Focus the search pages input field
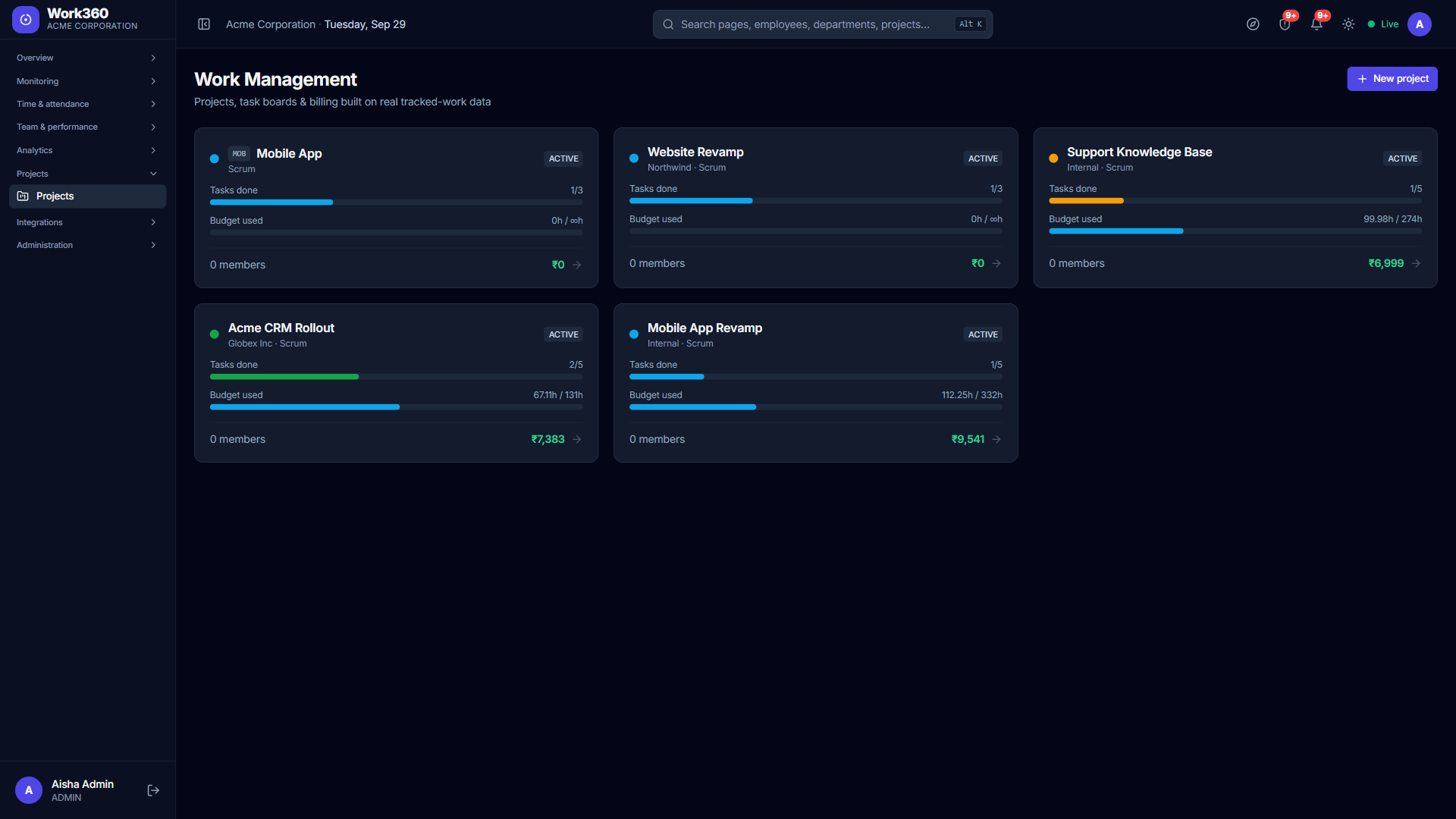 pos(822,24)
